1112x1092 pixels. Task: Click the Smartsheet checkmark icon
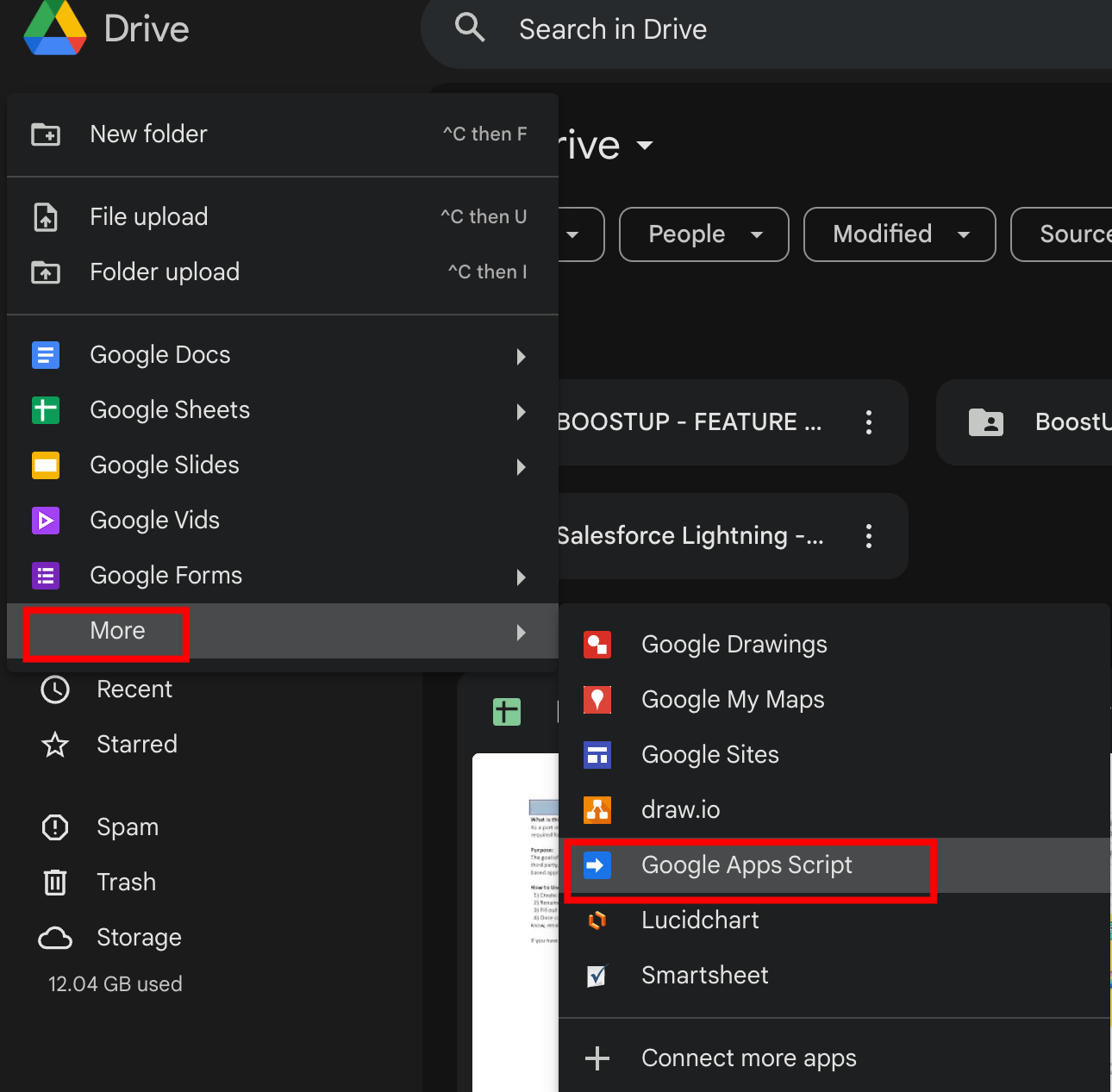[x=597, y=976]
